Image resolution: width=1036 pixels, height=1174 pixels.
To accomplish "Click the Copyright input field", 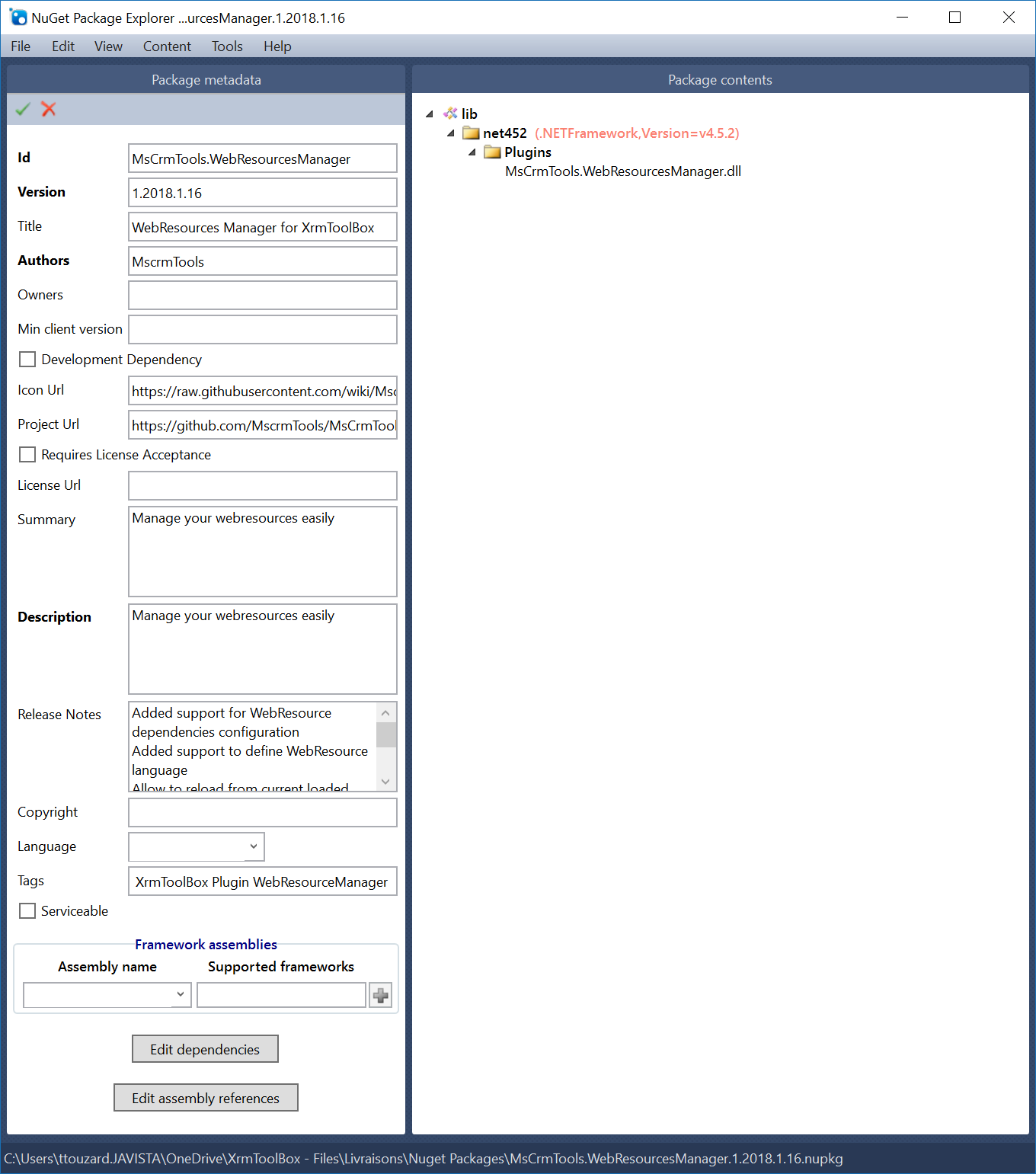I will coord(263,812).
